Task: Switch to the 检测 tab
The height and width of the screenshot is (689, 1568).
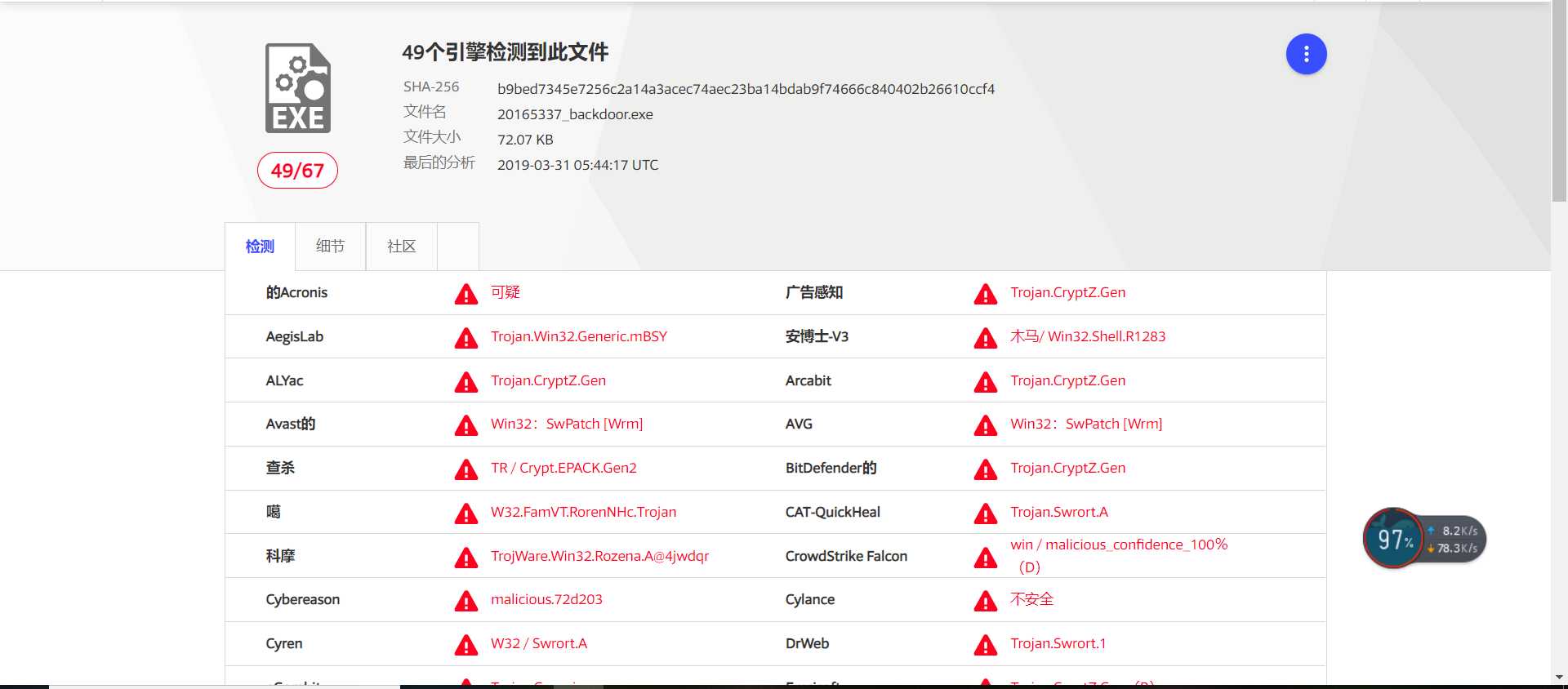Action: pos(260,246)
